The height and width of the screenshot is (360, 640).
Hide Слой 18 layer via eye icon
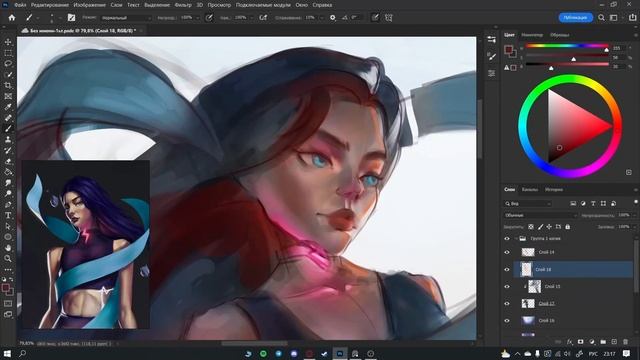(x=507, y=269)
